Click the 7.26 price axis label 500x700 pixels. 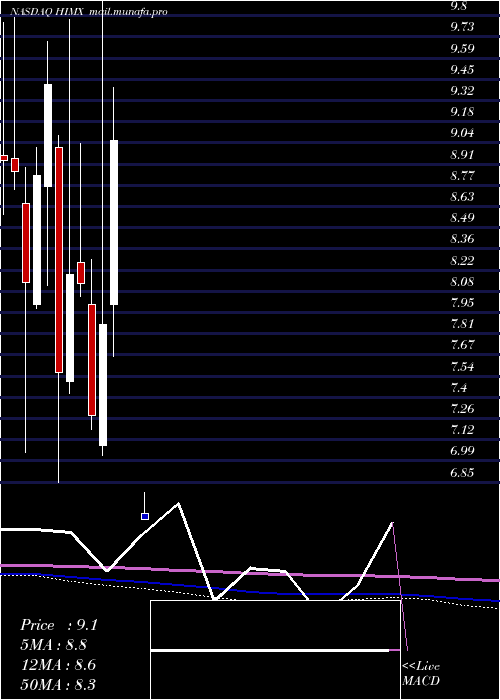[x=462, y=408]
